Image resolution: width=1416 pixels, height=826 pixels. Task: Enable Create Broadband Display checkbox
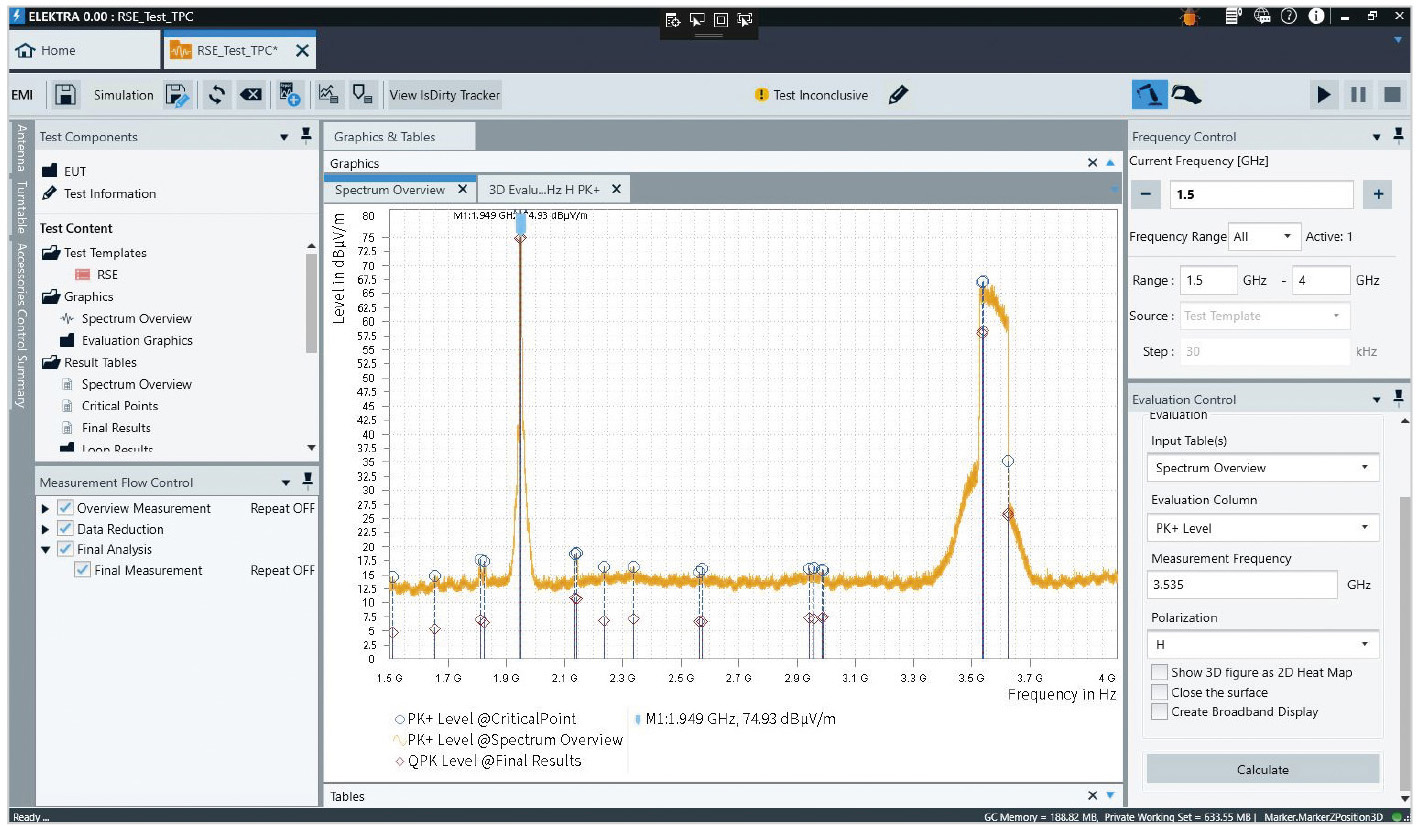click(x=1159, y=712)
